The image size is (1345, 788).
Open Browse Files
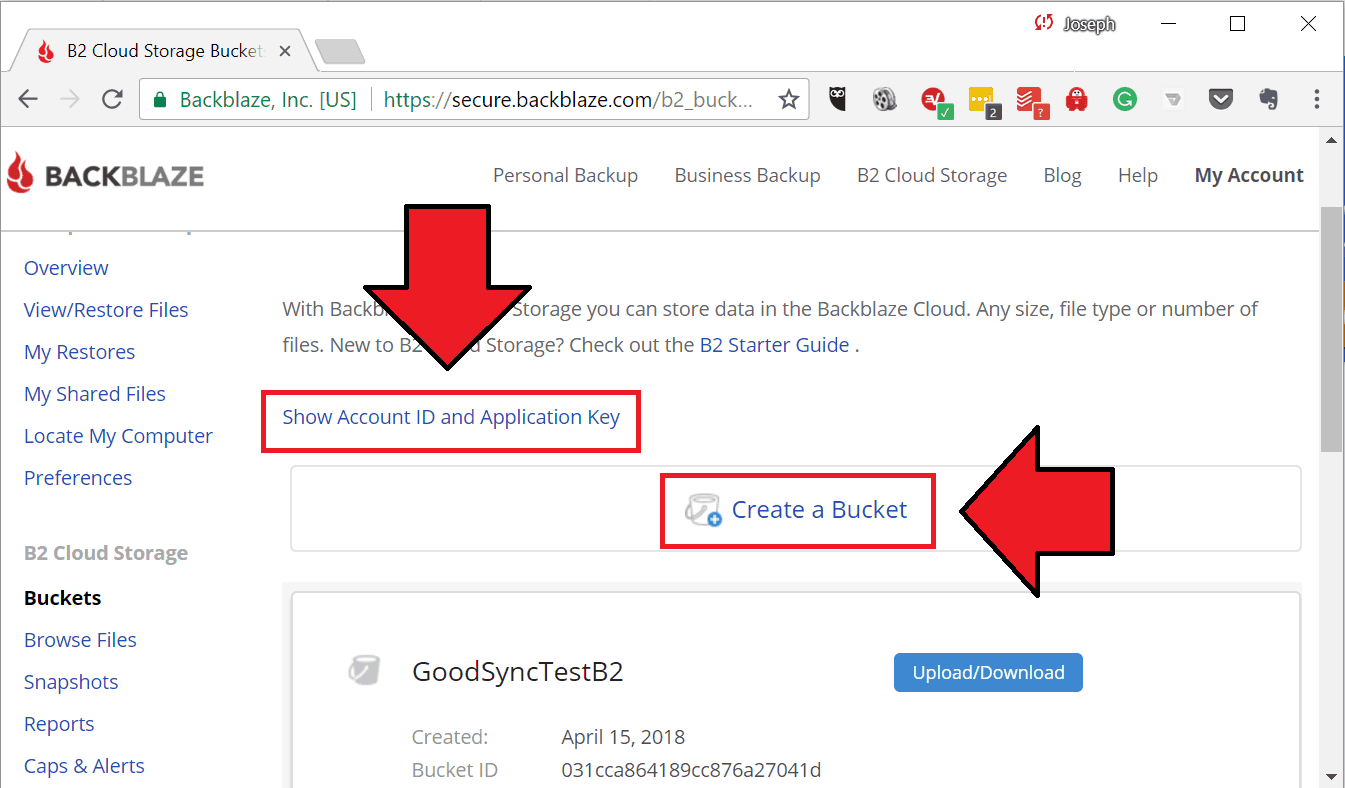click(x=80, y=640)
